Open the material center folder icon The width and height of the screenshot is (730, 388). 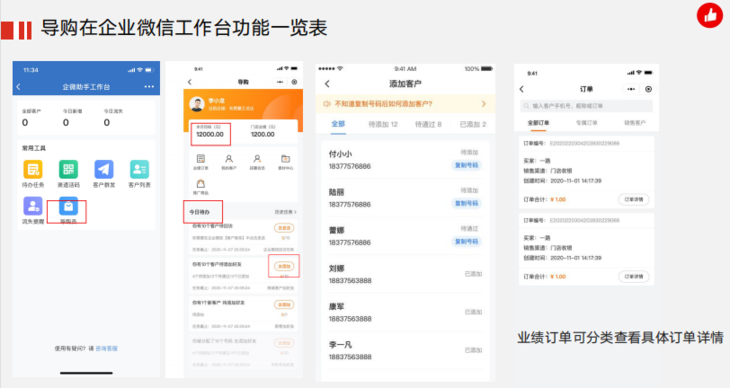285,159
